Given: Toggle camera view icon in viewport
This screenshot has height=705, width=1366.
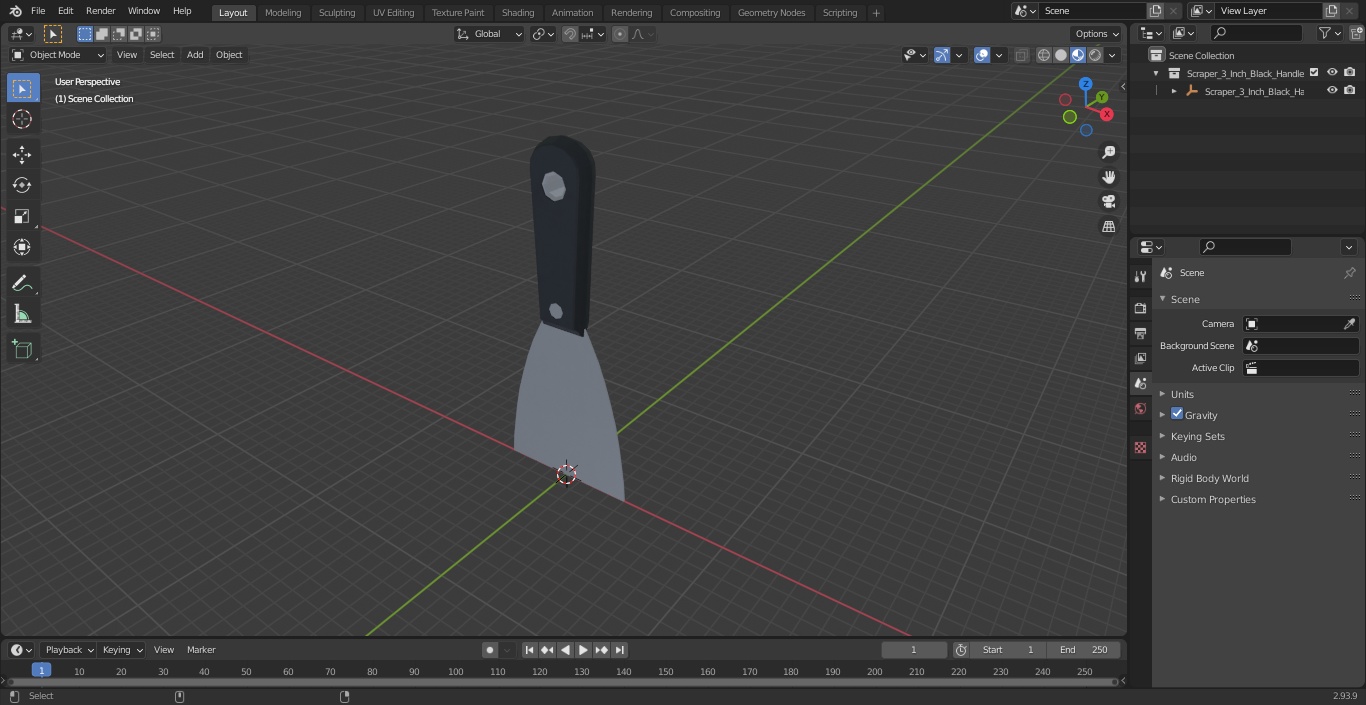Looking at the screenshot, I should click(1108, 202).
